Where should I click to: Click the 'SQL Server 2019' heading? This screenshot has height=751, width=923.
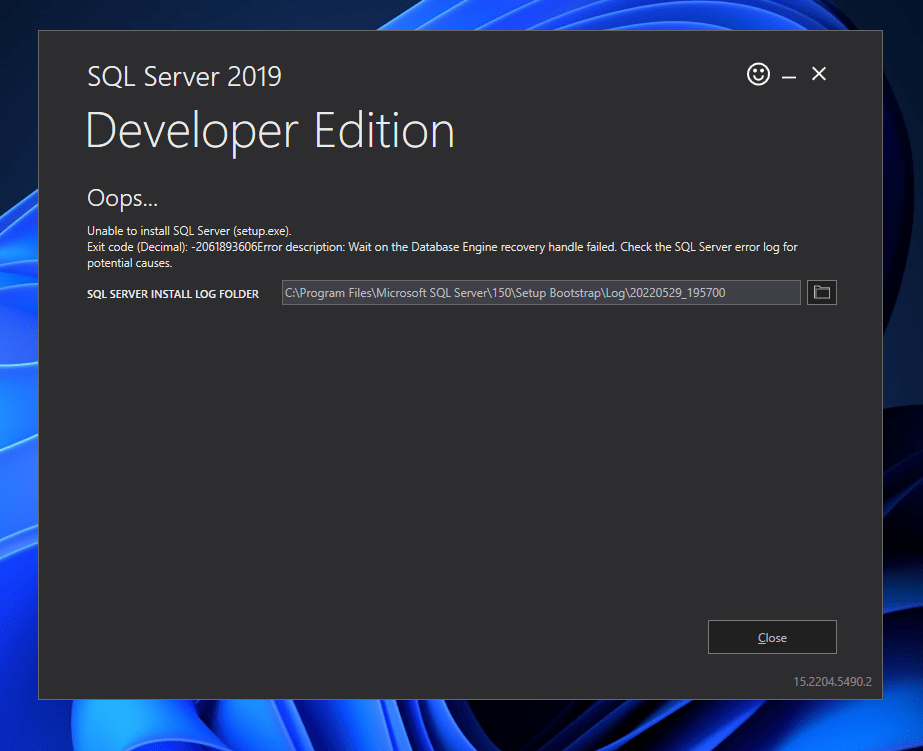pyautogui.click(x=184, y=77)
